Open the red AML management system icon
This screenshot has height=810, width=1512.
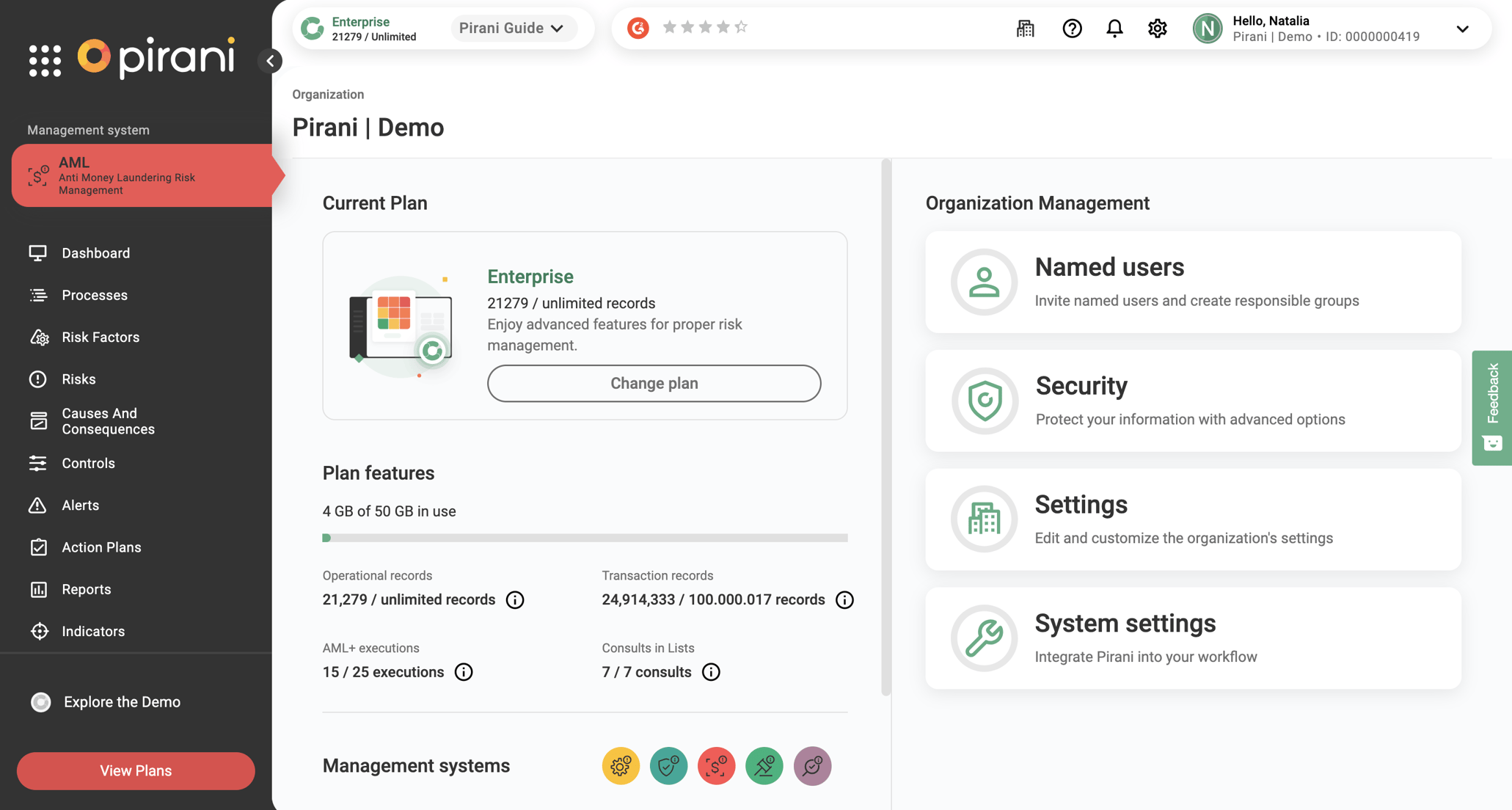pyautogui.click(x=716, y=765)
